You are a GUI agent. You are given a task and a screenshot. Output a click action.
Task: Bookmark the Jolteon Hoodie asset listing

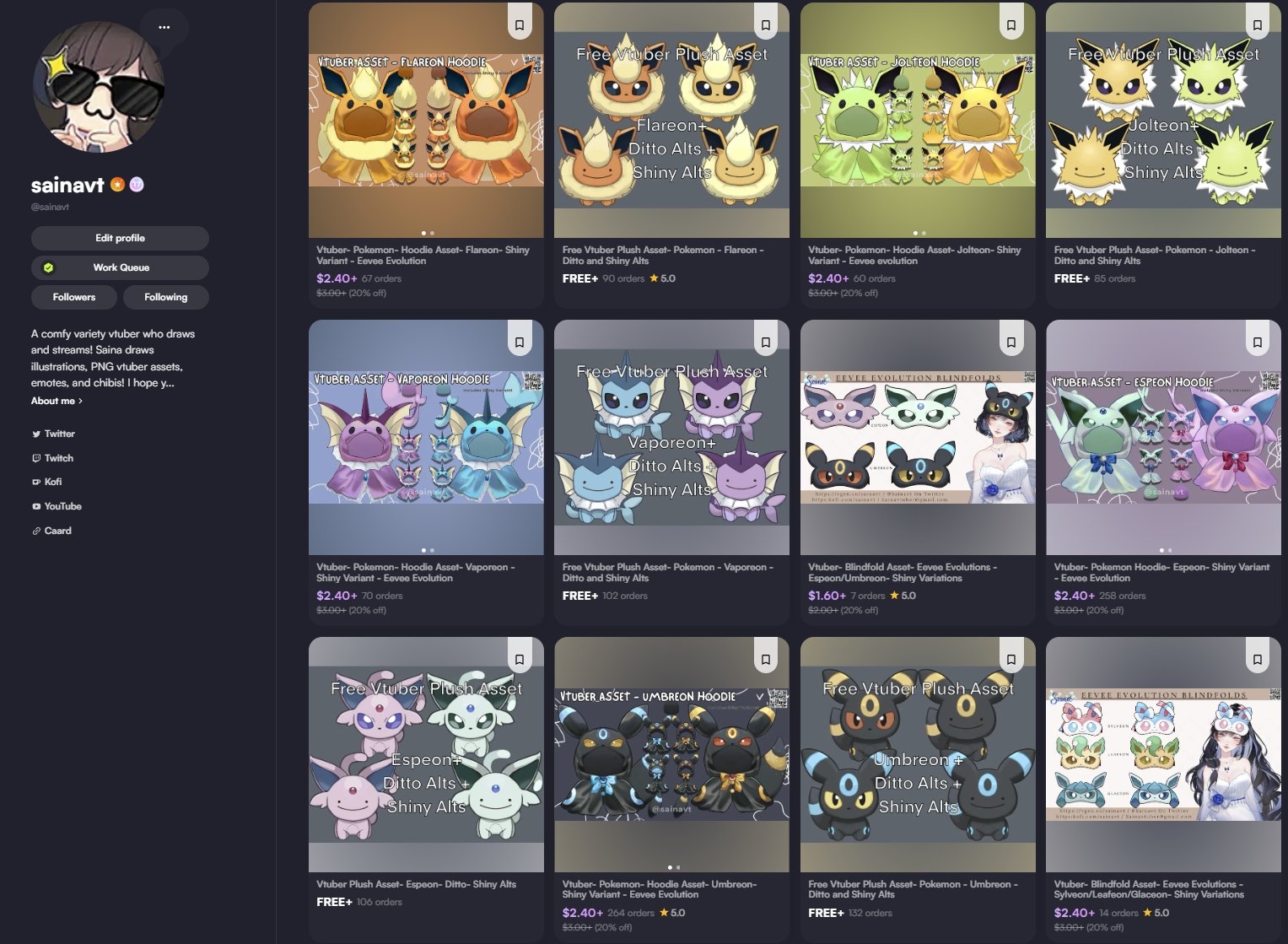click(x=1011, y=25)
